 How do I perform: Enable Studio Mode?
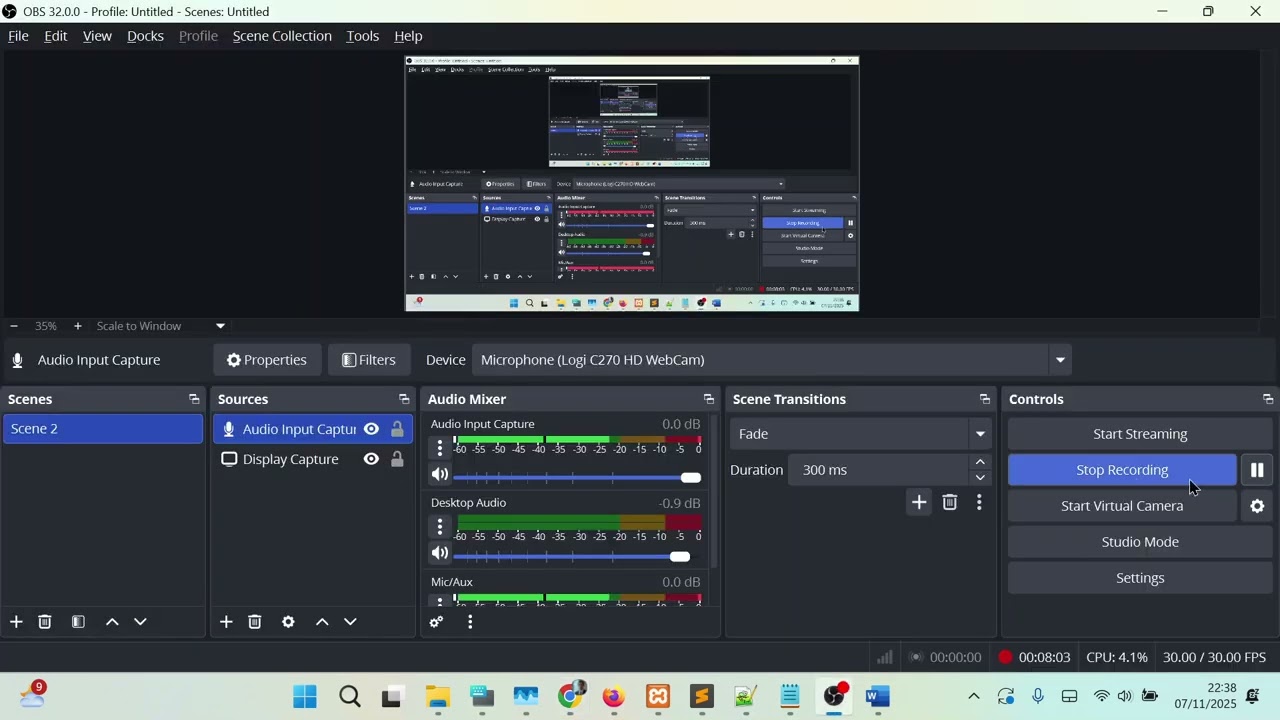click(x=1140, y=542)
